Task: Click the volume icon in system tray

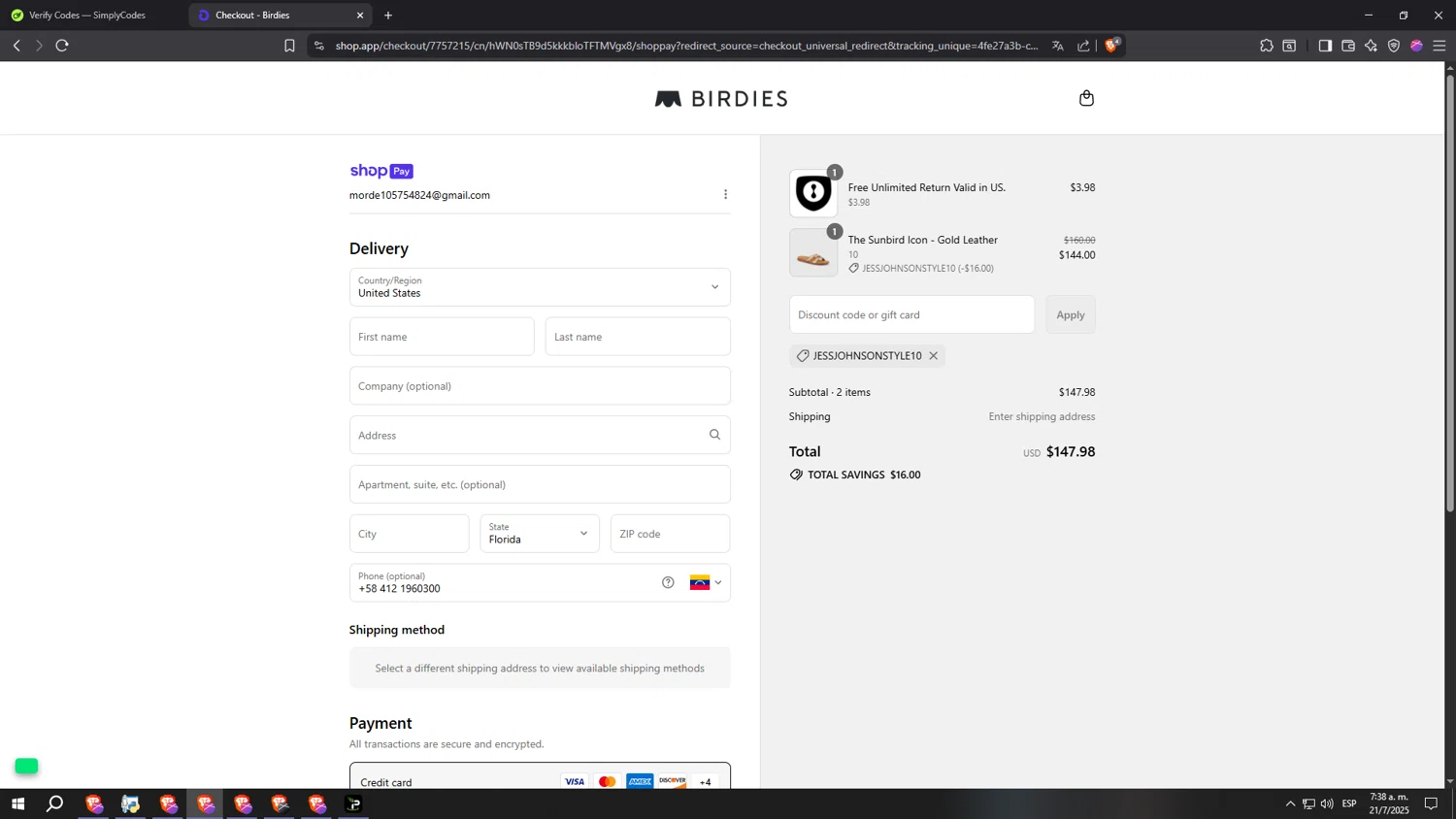Action: coord(1327,804)
